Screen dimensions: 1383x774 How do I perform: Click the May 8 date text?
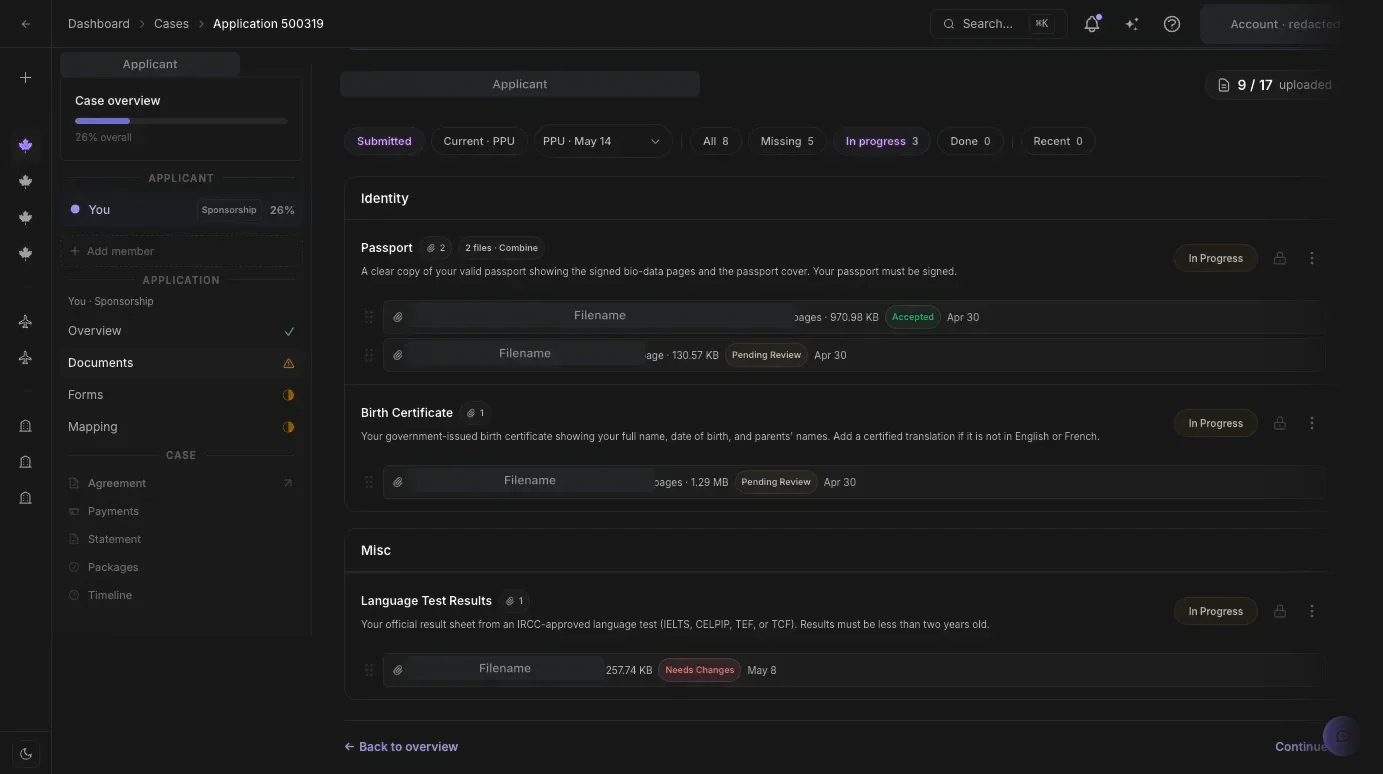pyautogui.click(x=762, y=670)
